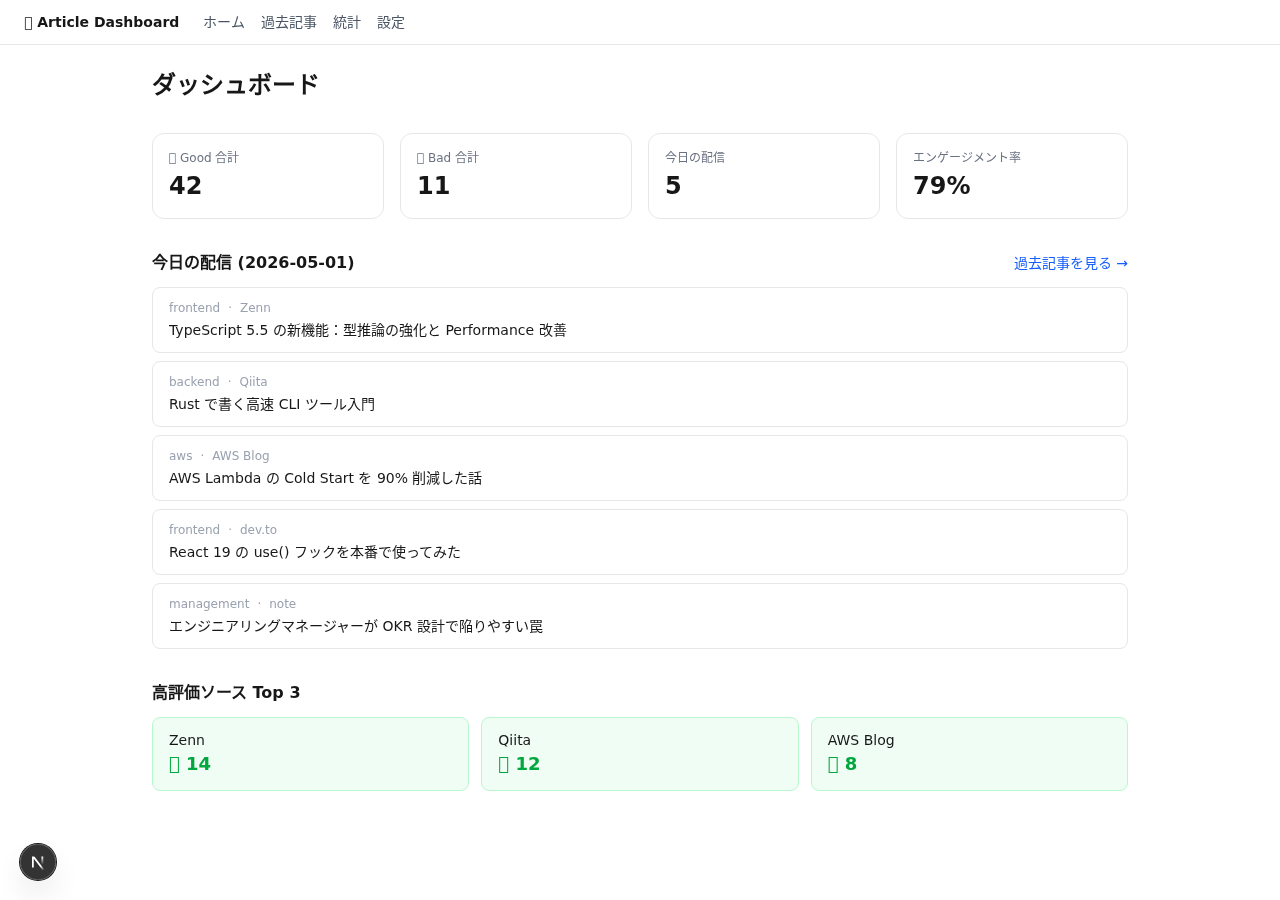Viewport: 1280px width, 900px height.
Task: Click the ダッシュボード page heading
Action: [235, 84]
